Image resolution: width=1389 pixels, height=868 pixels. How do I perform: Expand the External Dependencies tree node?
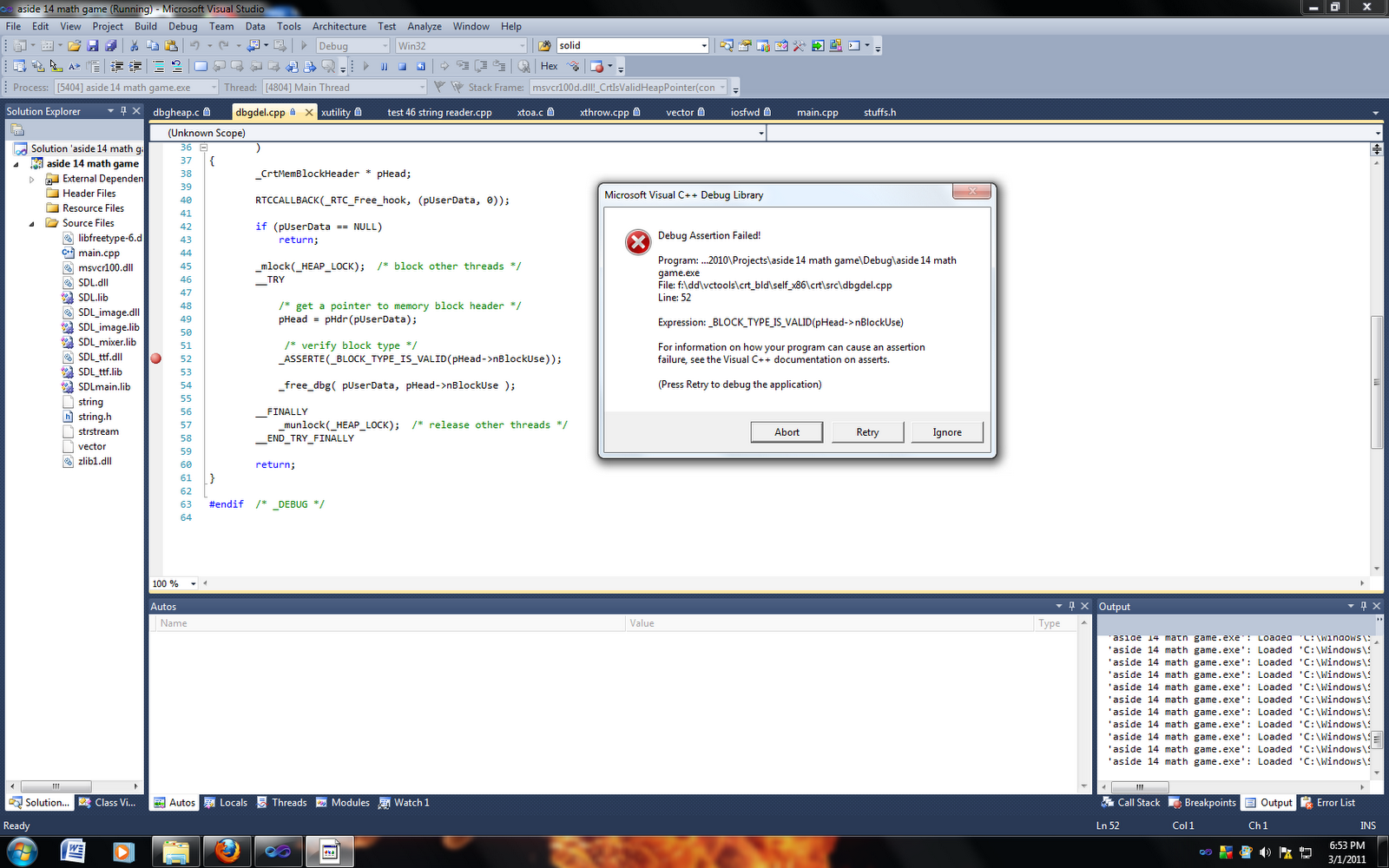tap(32, 180)
